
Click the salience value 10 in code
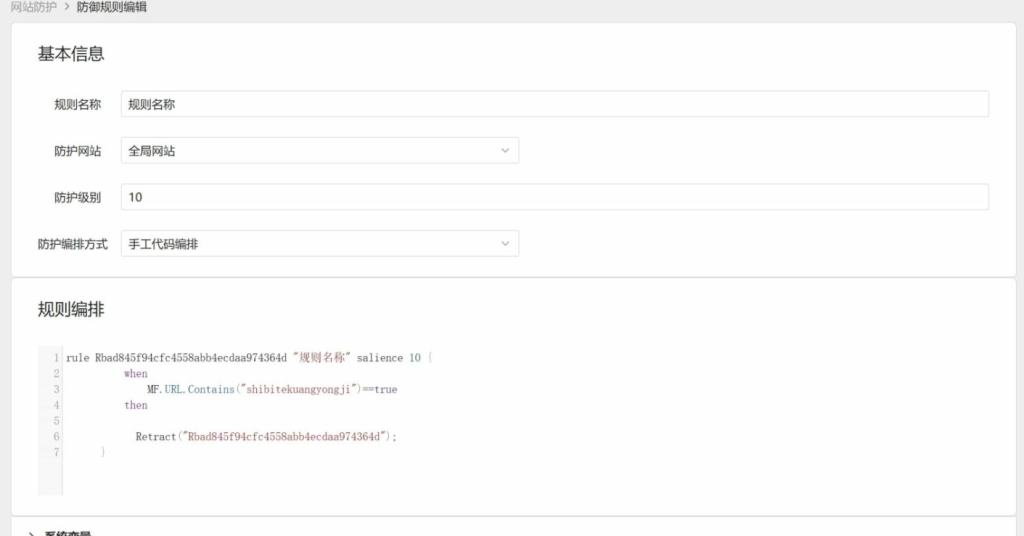[414, 358]
